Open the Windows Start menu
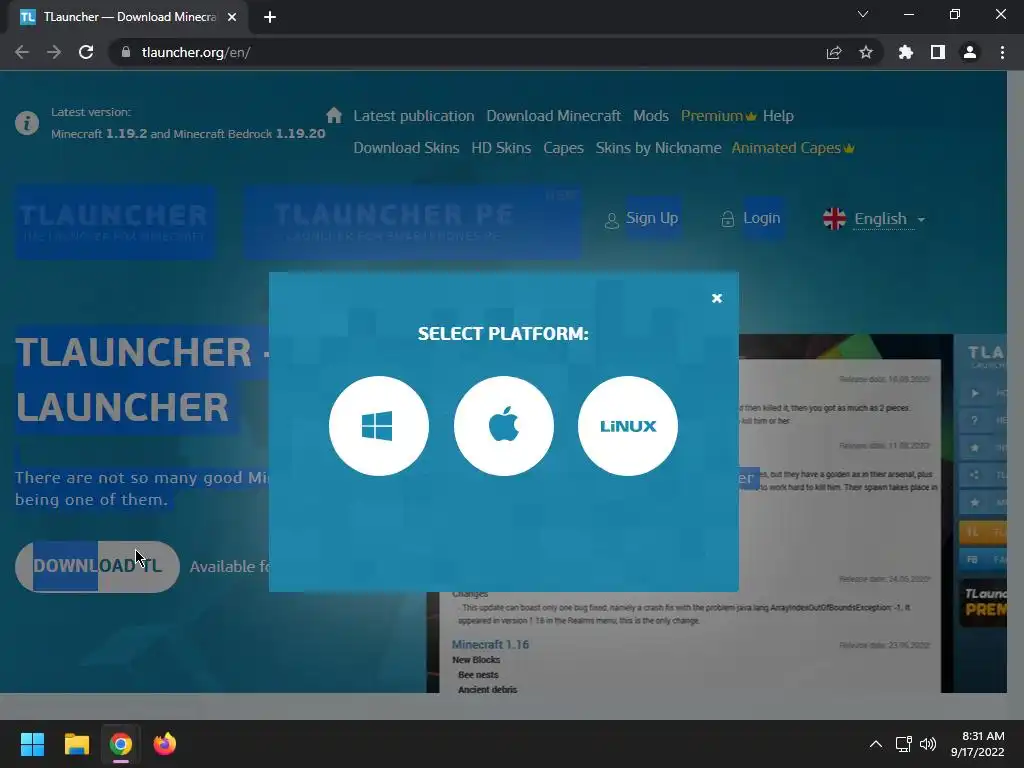The height and width of the screenshot is (768, 1024). (x=32, y=744)
